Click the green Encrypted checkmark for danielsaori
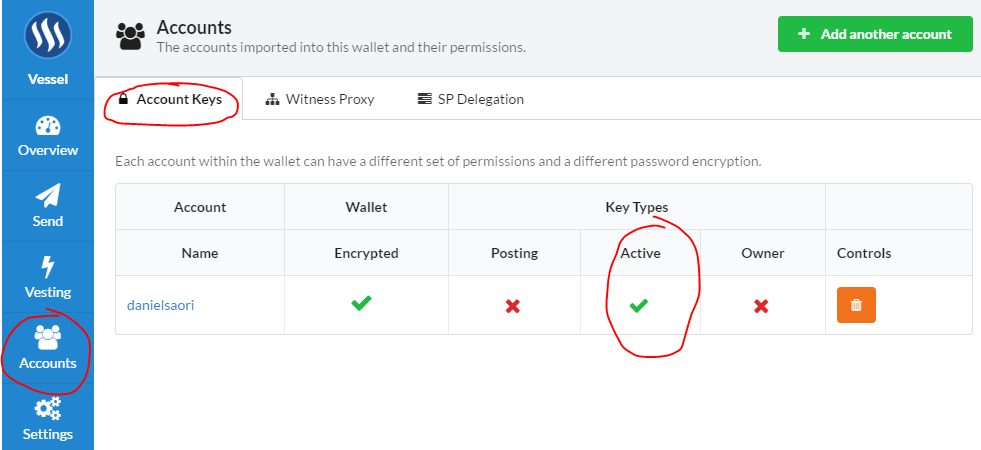Image resolution: width=981 pixels, height=450 pixels. (x=362, y=303)
